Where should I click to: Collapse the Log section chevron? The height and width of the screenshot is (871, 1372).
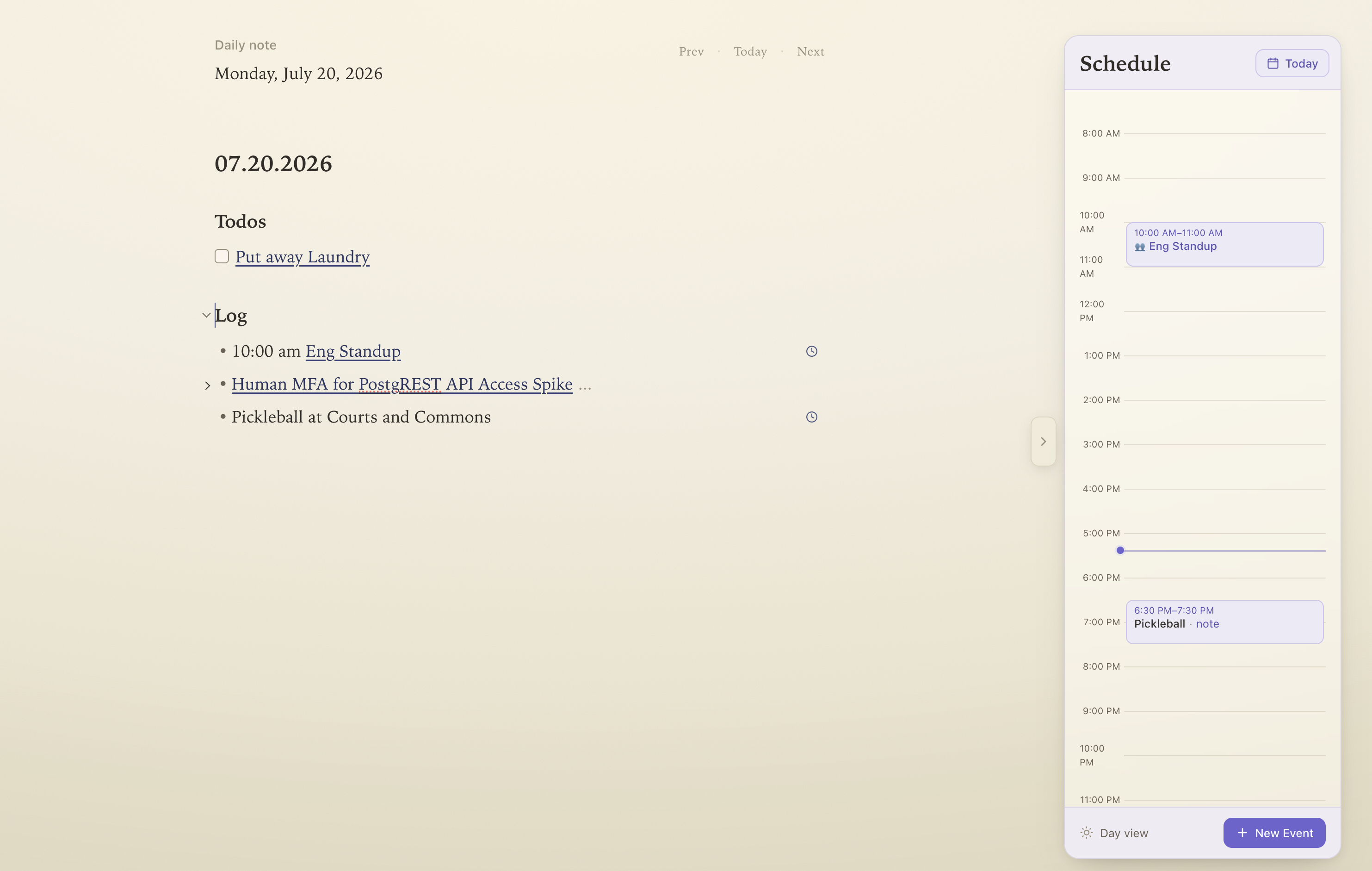click(206, 315)
